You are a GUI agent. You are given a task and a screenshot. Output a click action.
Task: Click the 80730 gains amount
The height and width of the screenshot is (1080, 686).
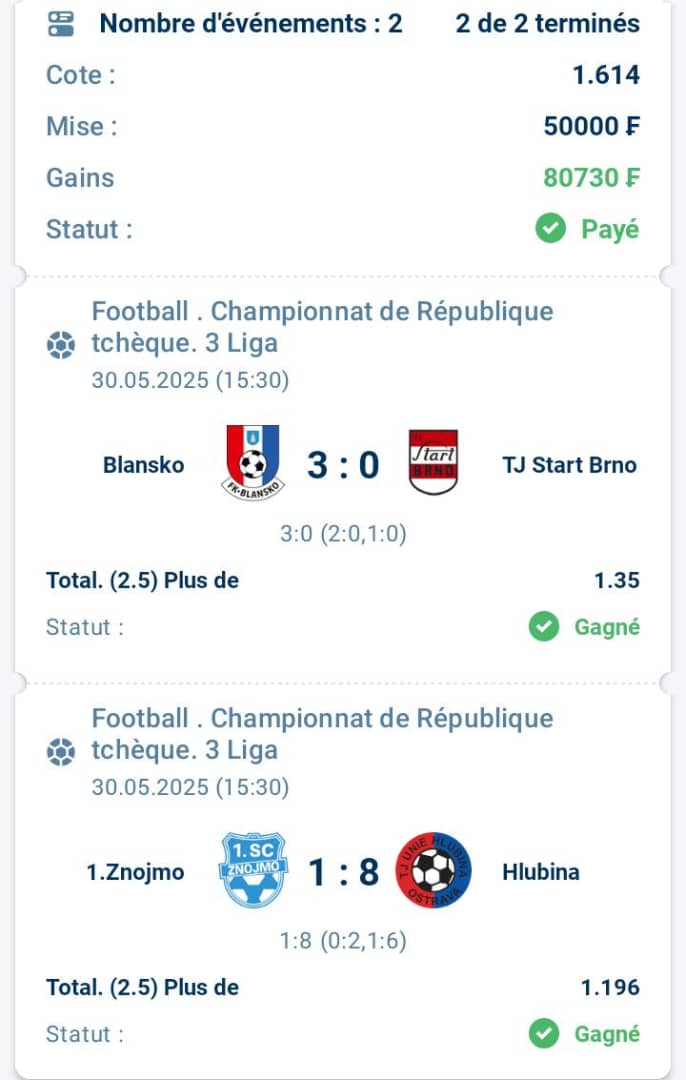591,178
